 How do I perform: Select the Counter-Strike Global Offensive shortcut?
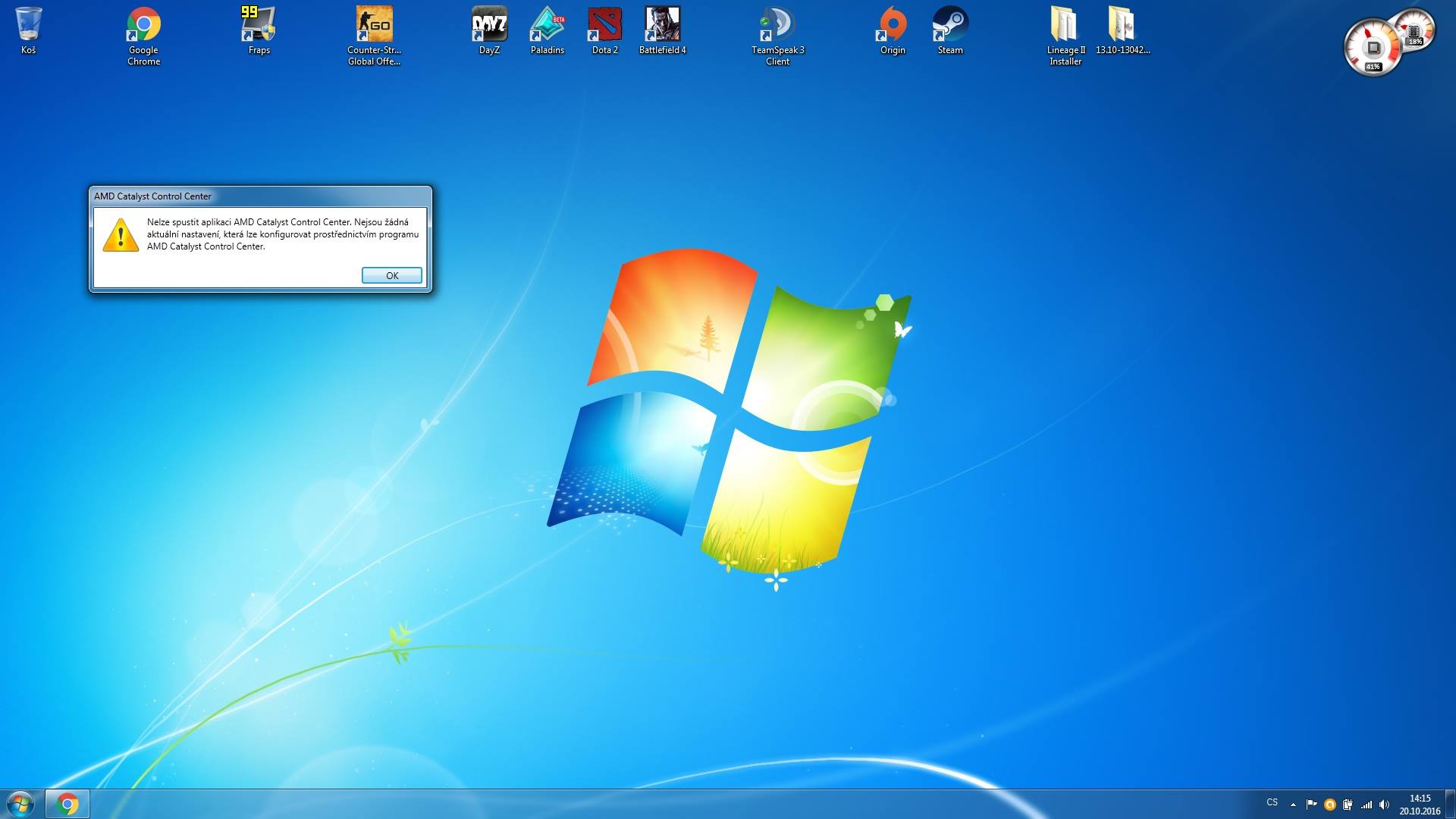[374, 36]
